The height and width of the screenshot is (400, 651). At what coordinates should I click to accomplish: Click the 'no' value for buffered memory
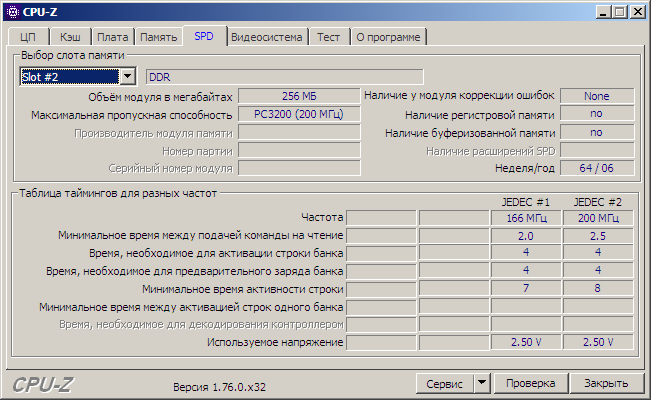pyautogui.click(x=597, y=133)
